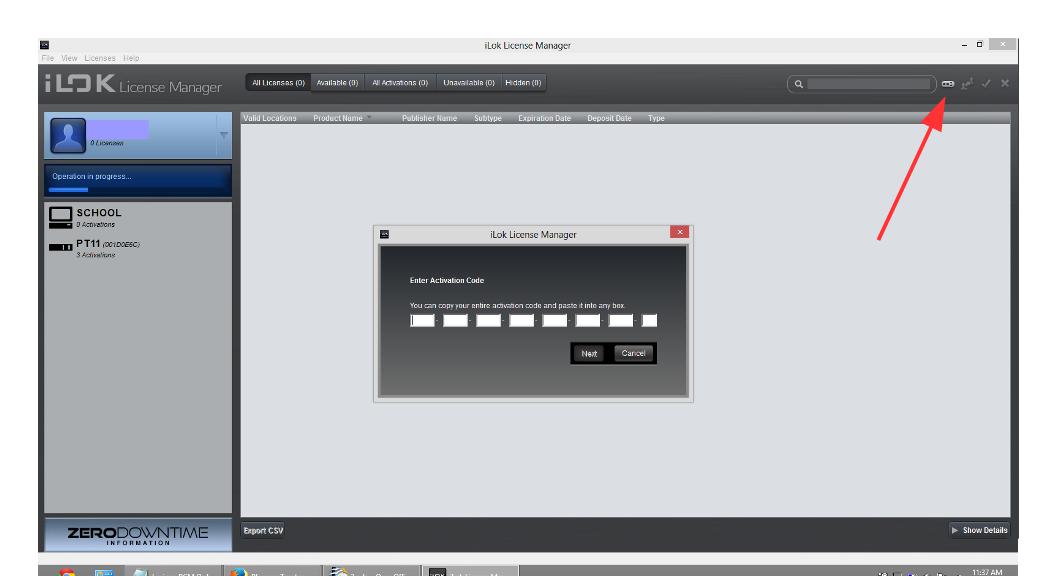Sort by the Type column
1056x576 pixels.
[656, 118]
